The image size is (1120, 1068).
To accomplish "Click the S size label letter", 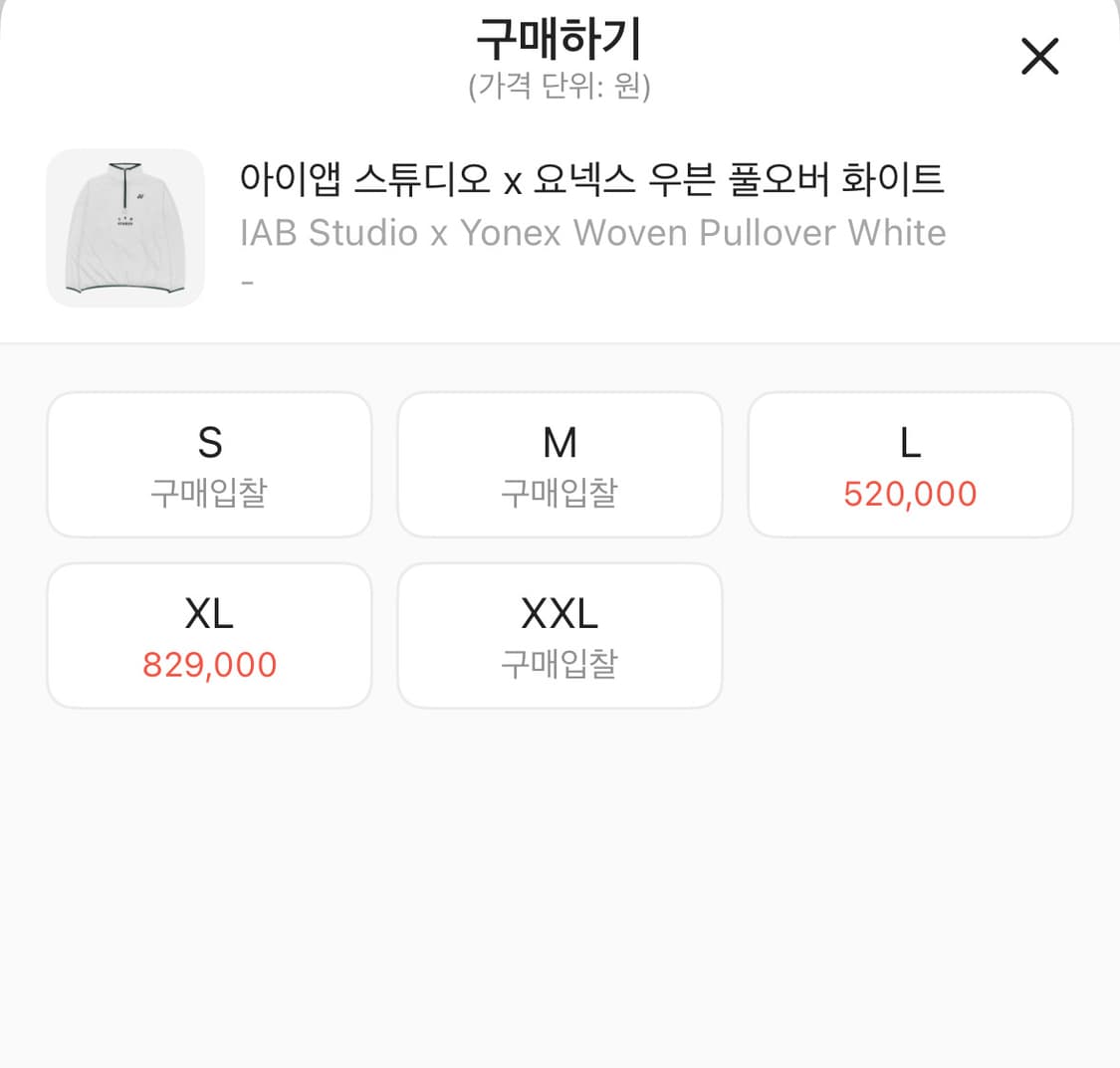I will (x=209, y=442).
